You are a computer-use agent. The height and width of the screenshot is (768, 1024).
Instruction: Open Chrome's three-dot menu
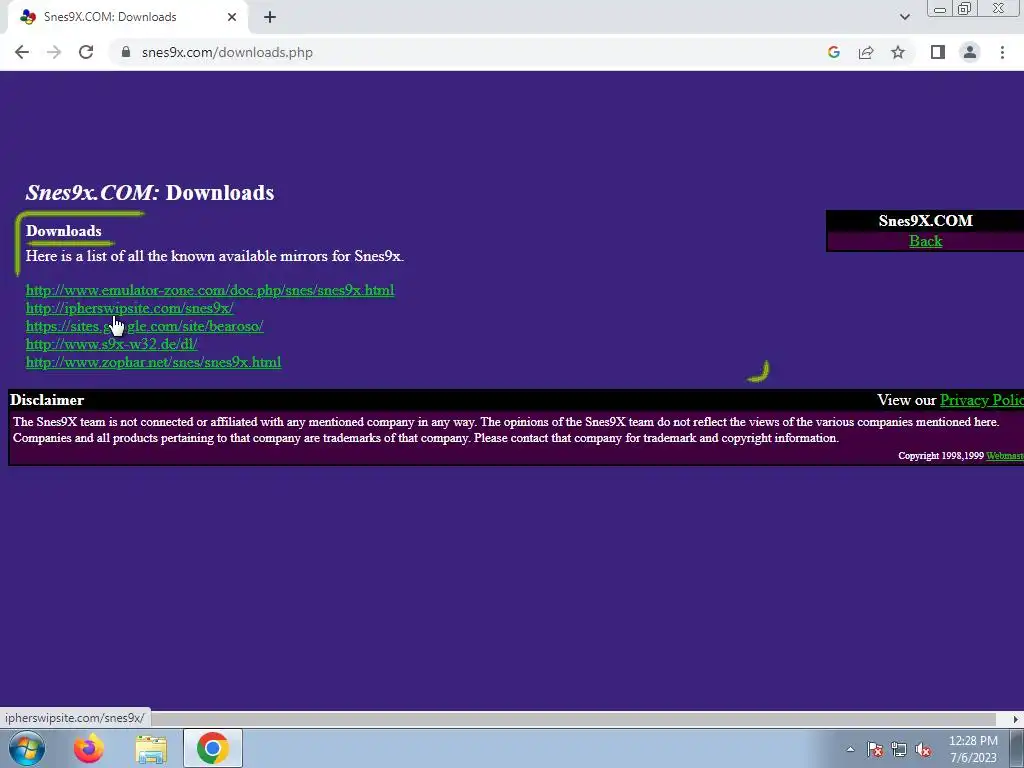click(x=1002, y=52)
